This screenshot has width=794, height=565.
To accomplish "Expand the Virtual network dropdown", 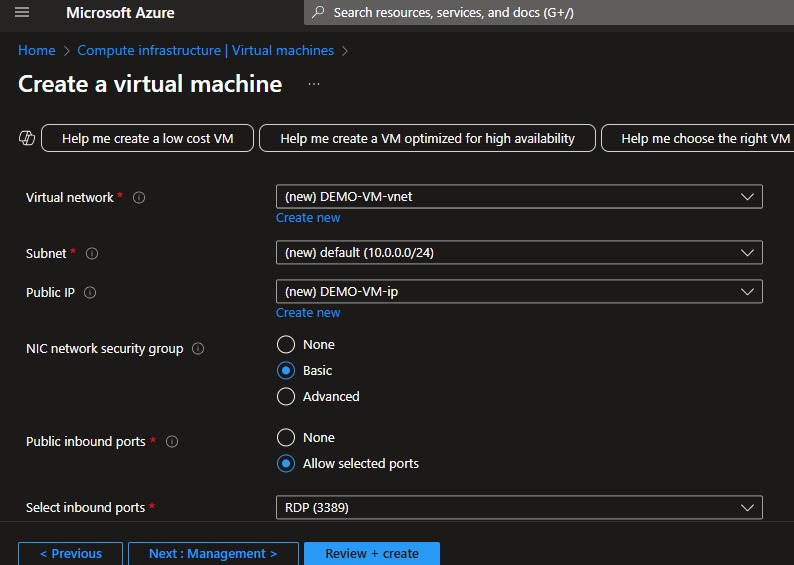I will point(519,197).
